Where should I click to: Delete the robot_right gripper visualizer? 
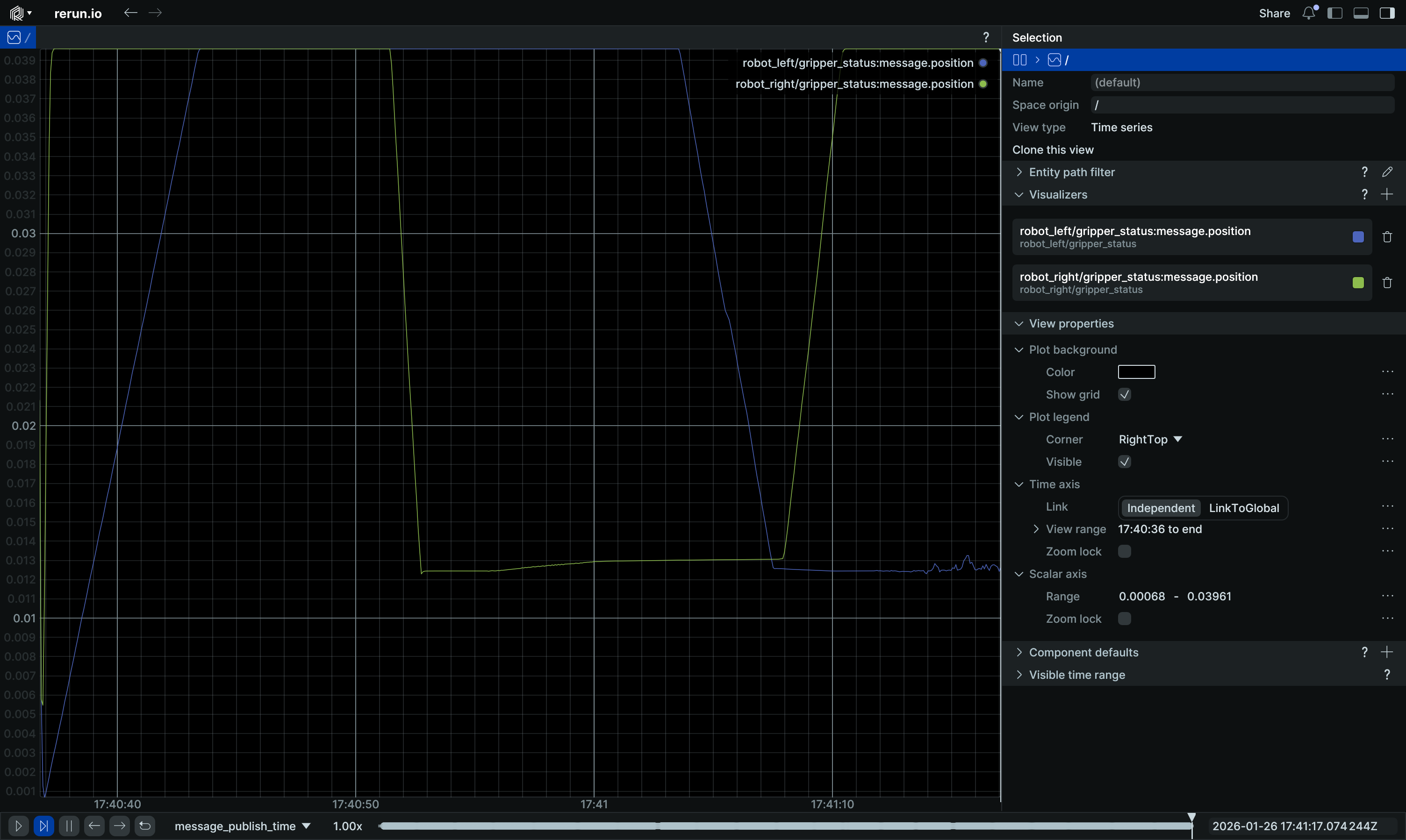(1387, 283)
